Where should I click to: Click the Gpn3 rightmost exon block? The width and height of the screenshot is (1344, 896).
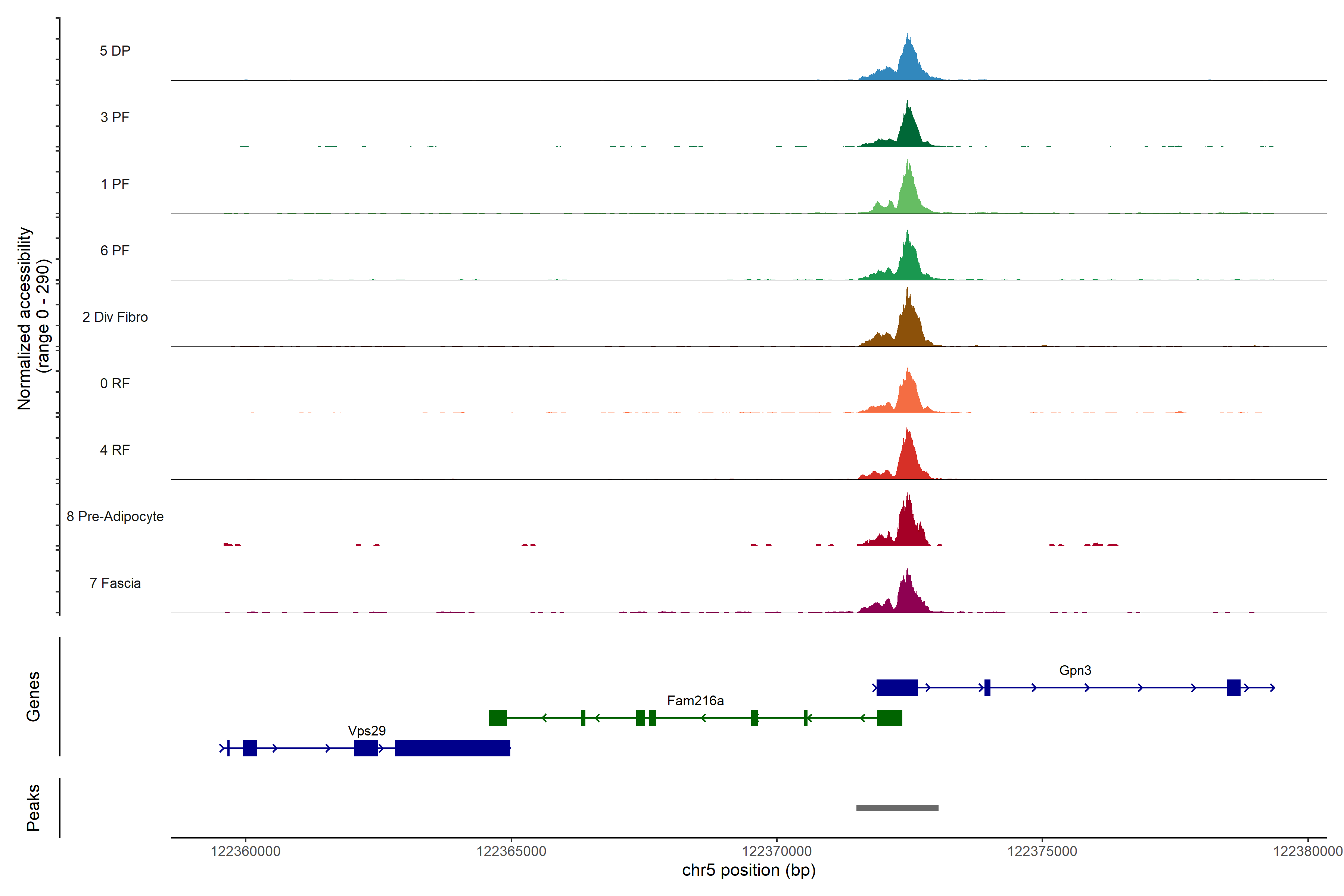1233,687
